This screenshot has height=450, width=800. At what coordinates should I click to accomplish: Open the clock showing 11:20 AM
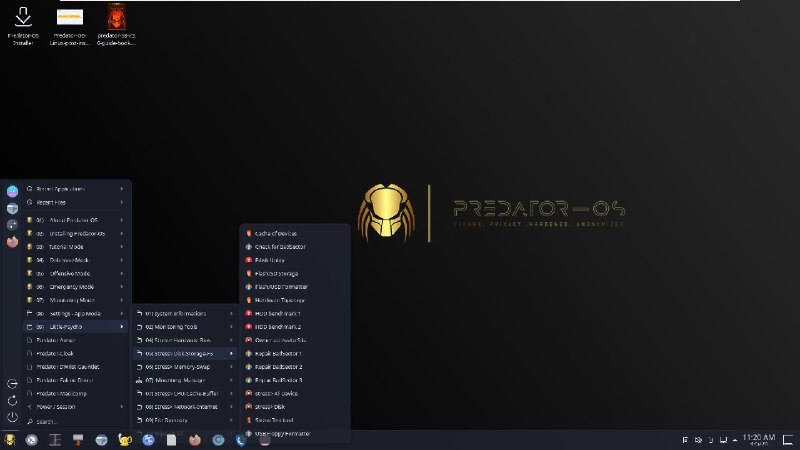point(759,439)
